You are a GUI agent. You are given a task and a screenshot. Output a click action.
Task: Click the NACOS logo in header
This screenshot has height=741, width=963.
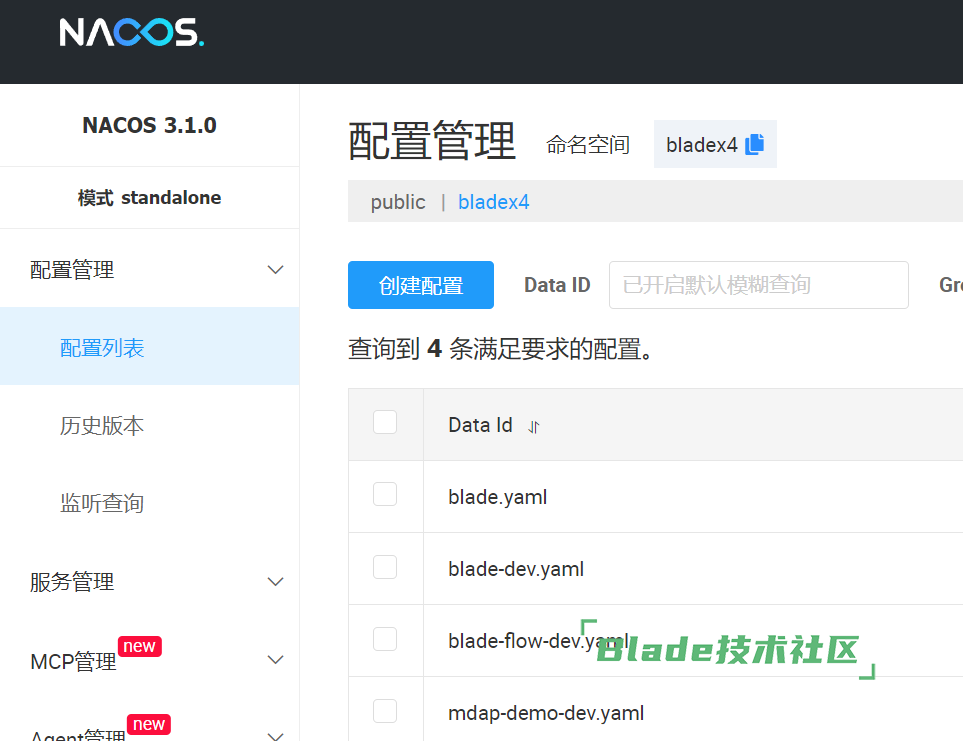coord(131,32)
